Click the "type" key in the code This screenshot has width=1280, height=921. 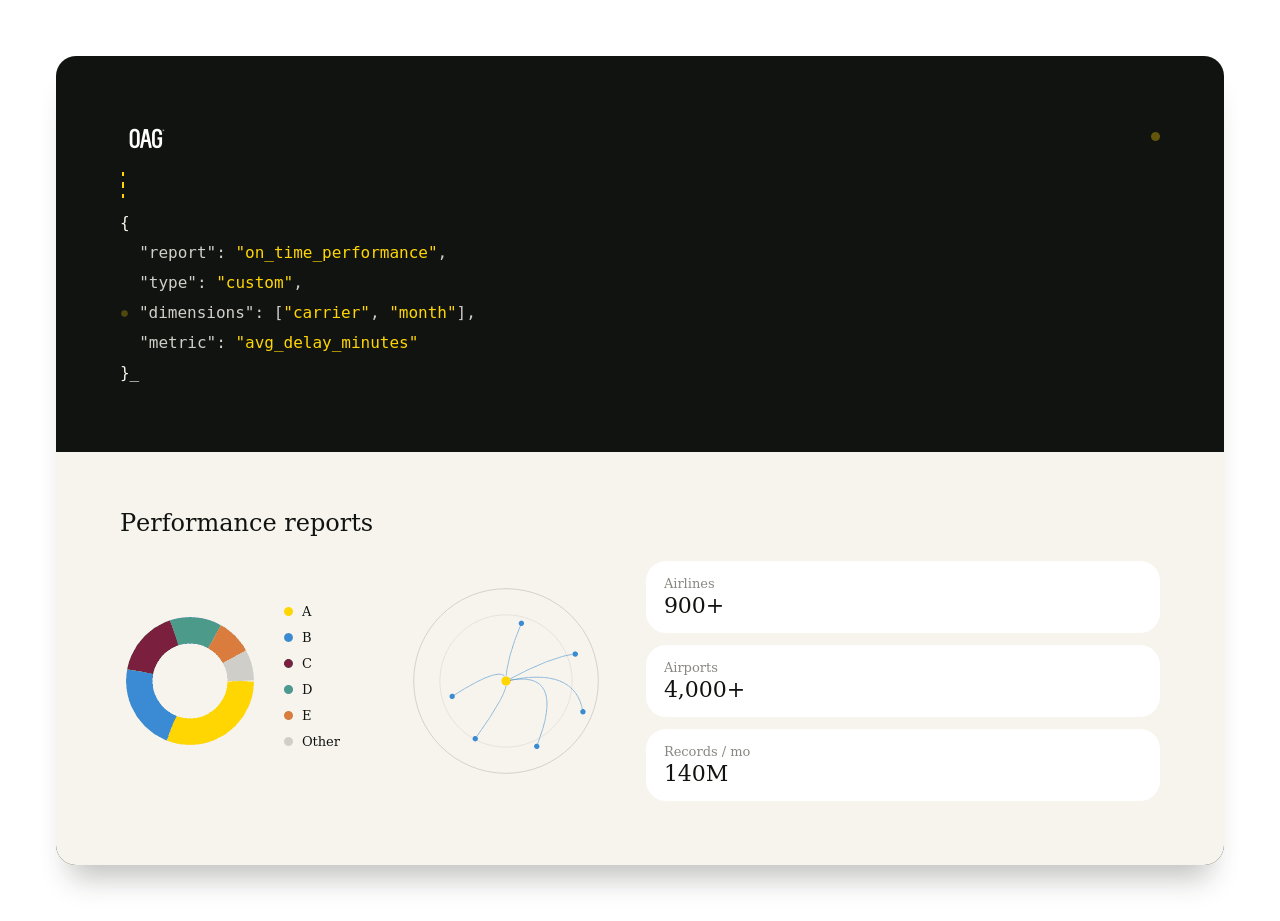pos(168,283)
